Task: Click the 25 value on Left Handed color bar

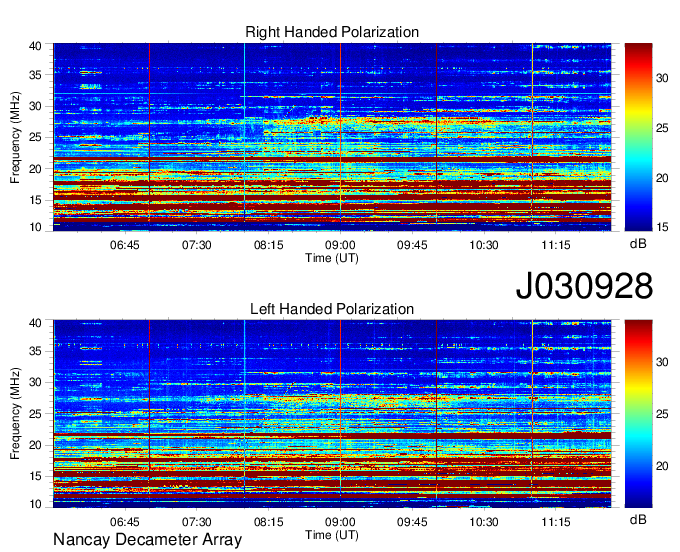Action: click(662, 415)
